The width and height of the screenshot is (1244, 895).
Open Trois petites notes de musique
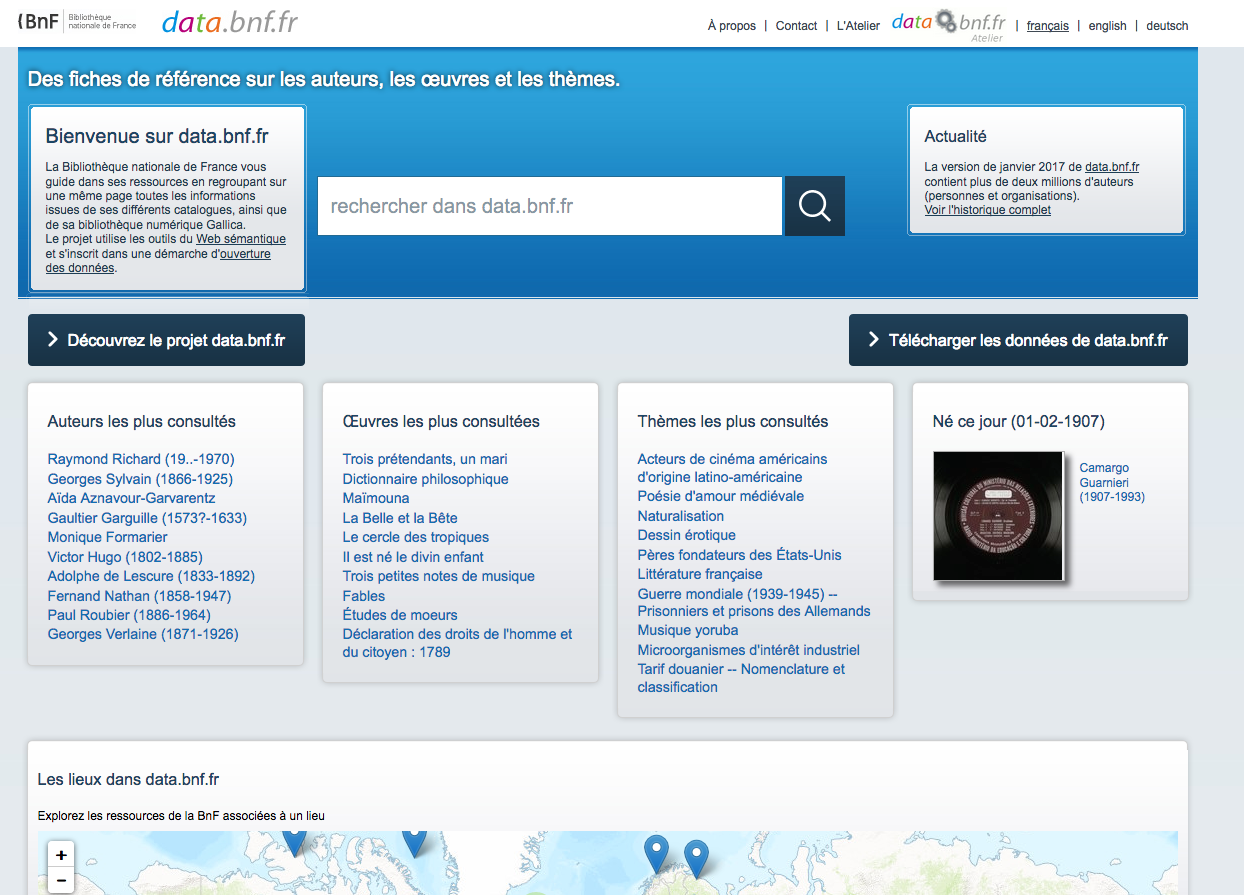click(438, 576)
